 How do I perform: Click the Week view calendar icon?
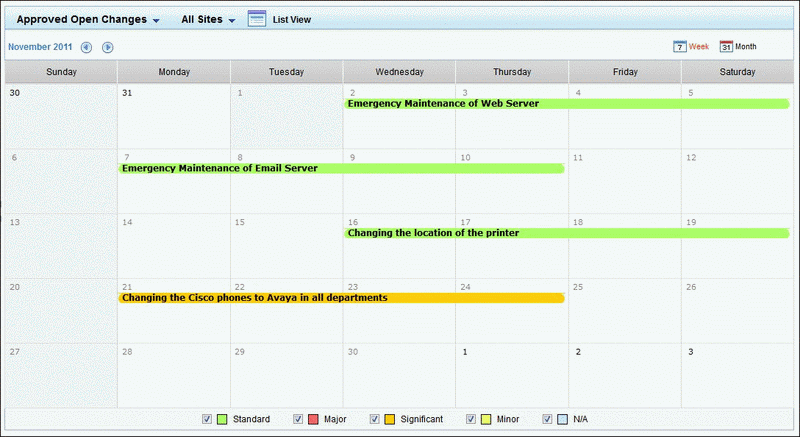coord(680,46)
